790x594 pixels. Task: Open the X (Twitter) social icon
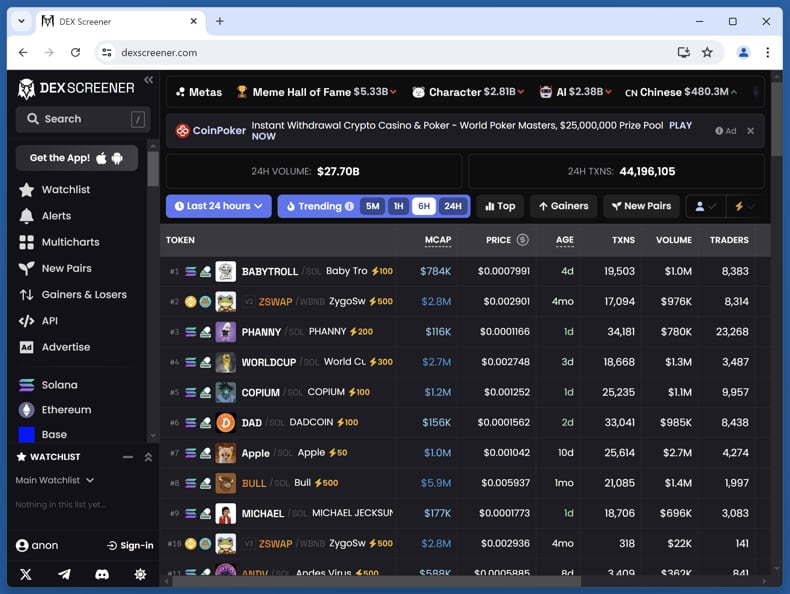coord(26,574)
